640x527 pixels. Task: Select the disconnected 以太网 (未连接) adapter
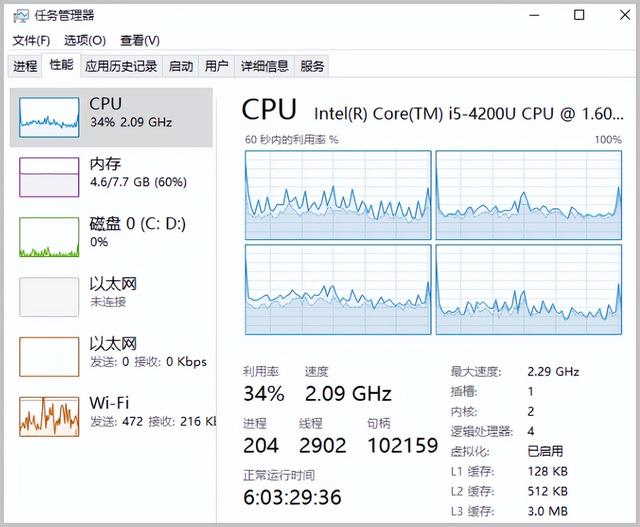[x=49, y=297]
